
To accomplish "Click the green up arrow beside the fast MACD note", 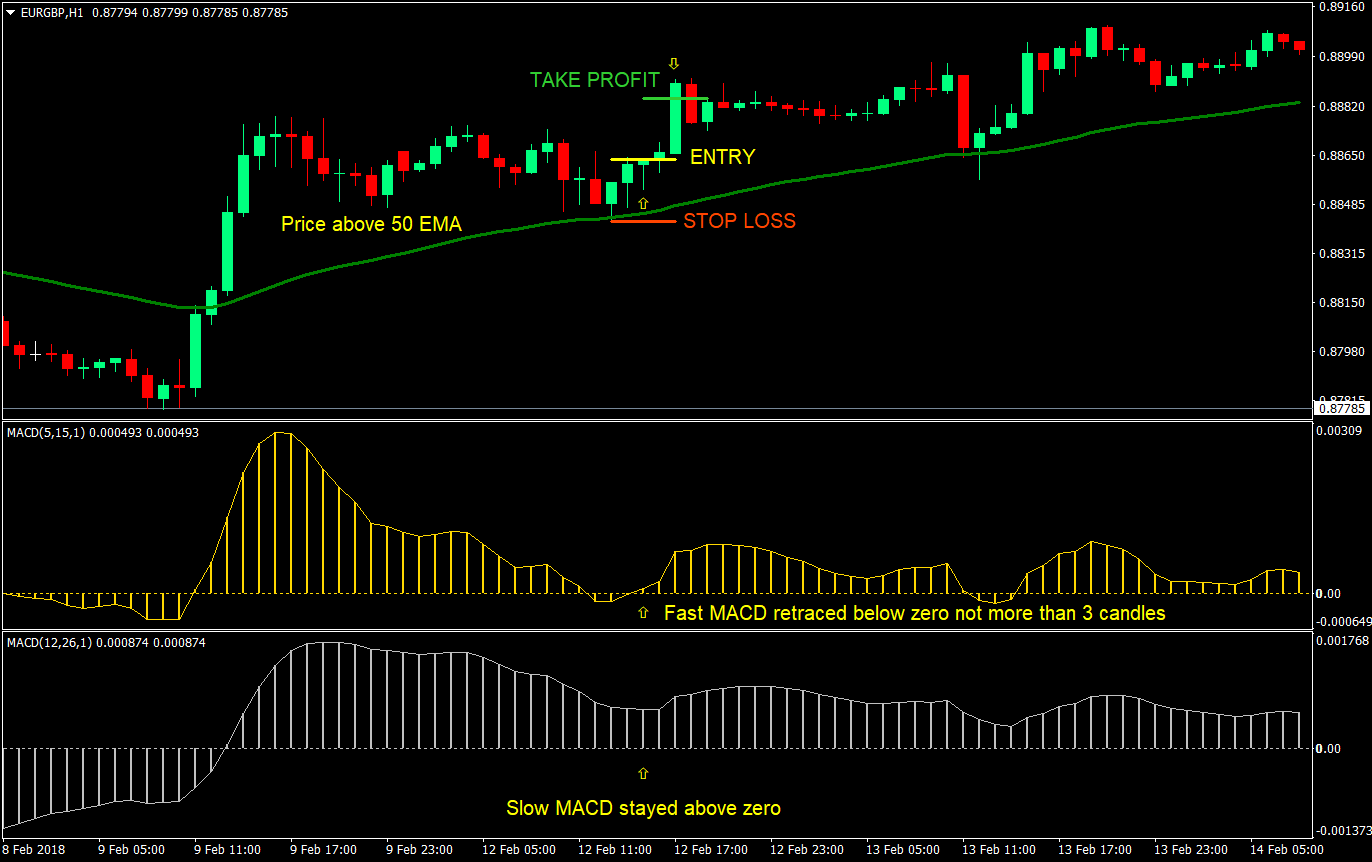I will [643, 613].
